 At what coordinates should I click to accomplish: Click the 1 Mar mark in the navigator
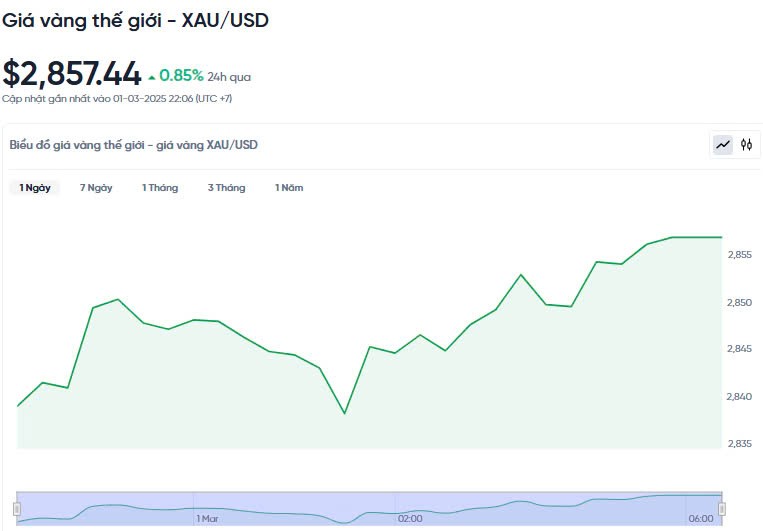coord(207,519)
